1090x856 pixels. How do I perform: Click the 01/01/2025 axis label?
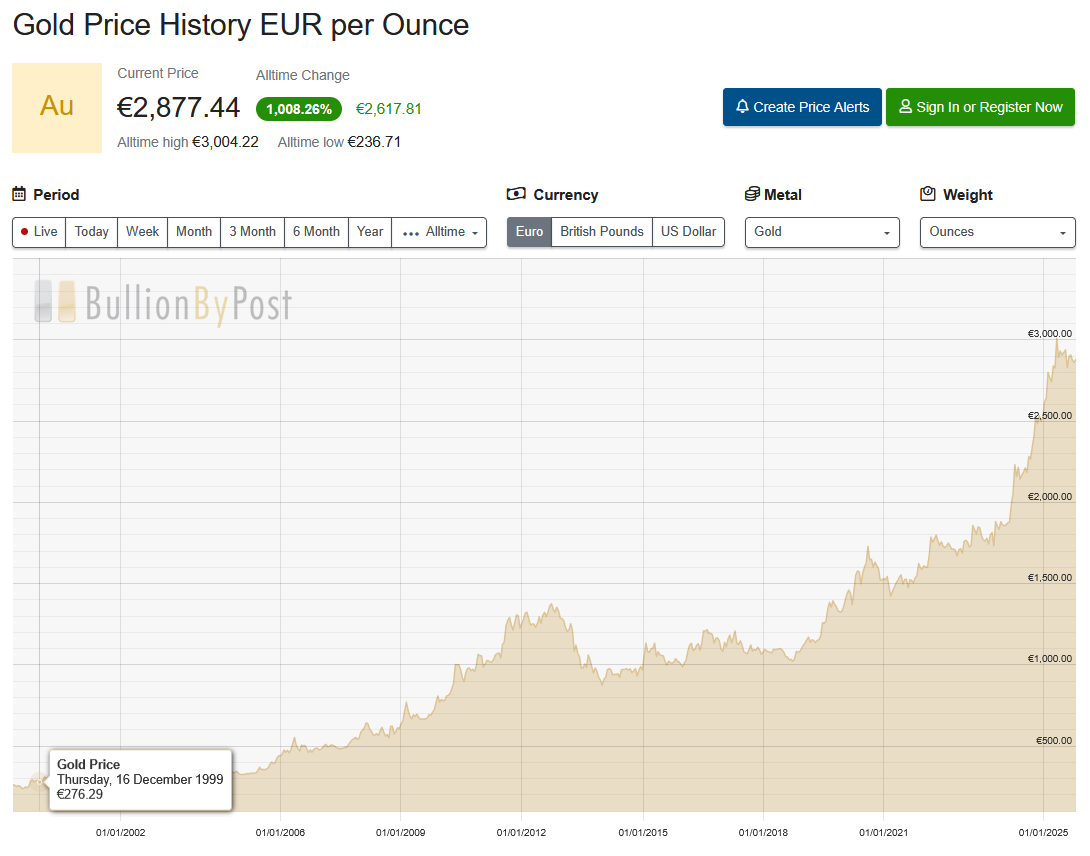coord(1043,832)
